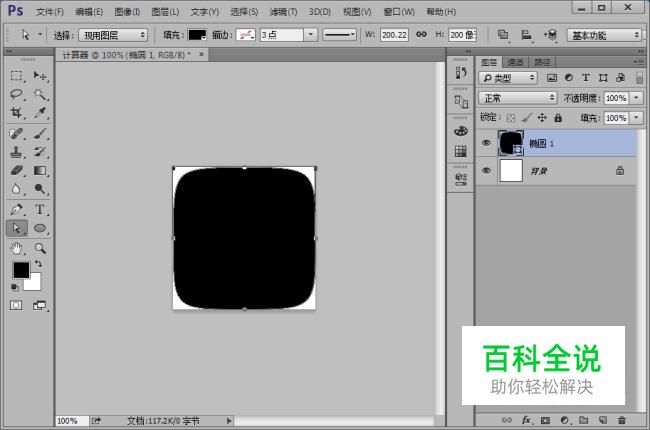This screenshot has height=430, width=650.
Task: Open tool preset picker arrow
Action: 40,34
